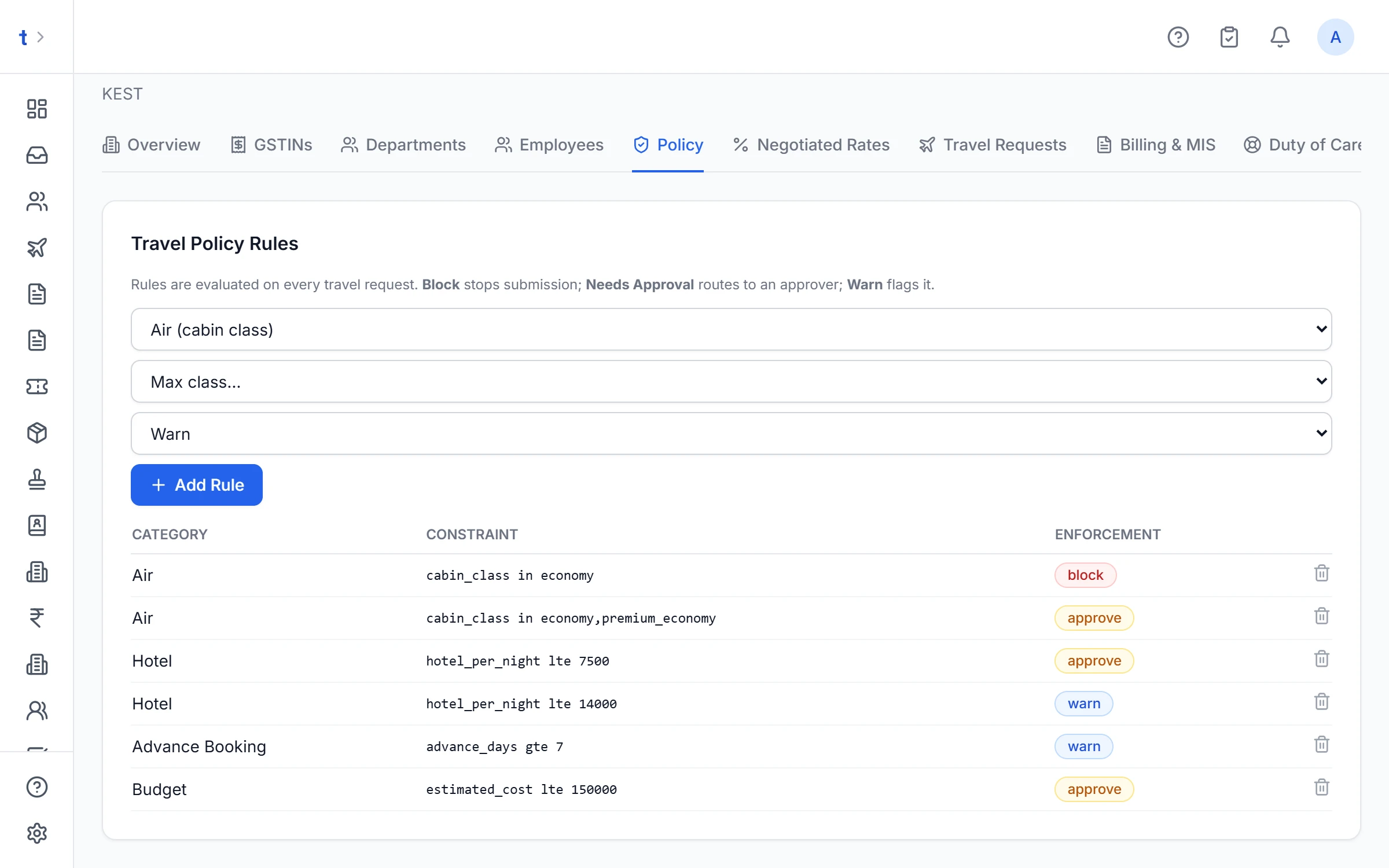Screen dimensions: 1389x868
Task: Open the help circle icon in sidebar bottom
Action: [x=36, y=787]
